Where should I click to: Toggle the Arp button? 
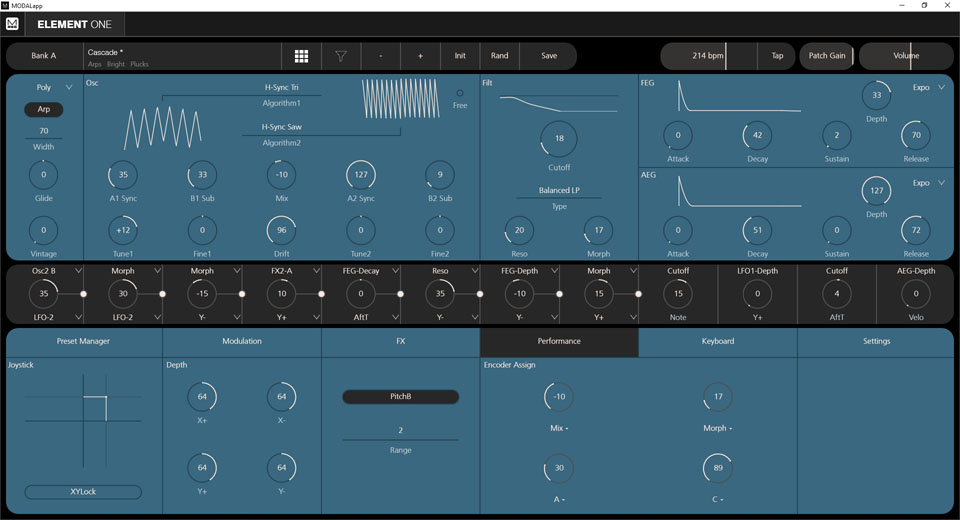click(x=43, y=109)
